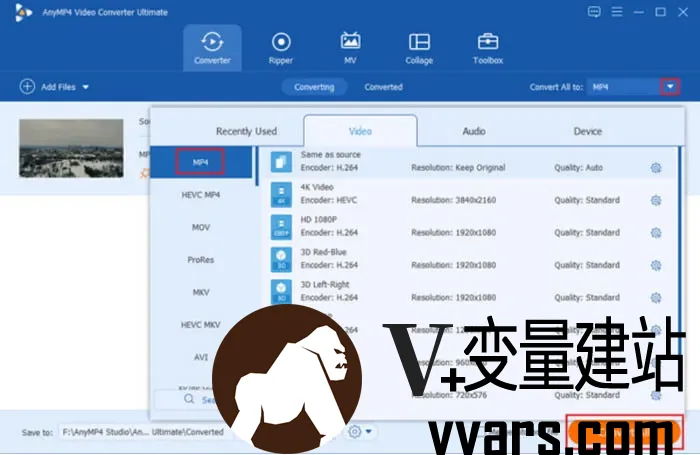Open the settings gear in the bottom bar

(x=354, y=432)
